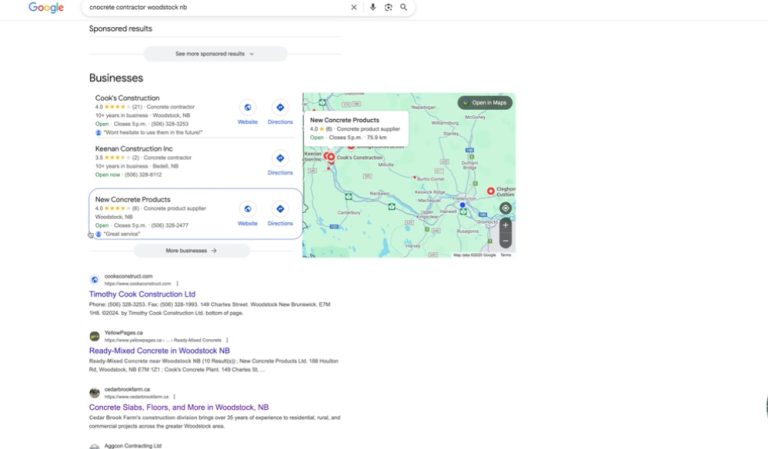768x449 pixels.
Task: Click the Google logo
Action: click(x=46, y=8)
